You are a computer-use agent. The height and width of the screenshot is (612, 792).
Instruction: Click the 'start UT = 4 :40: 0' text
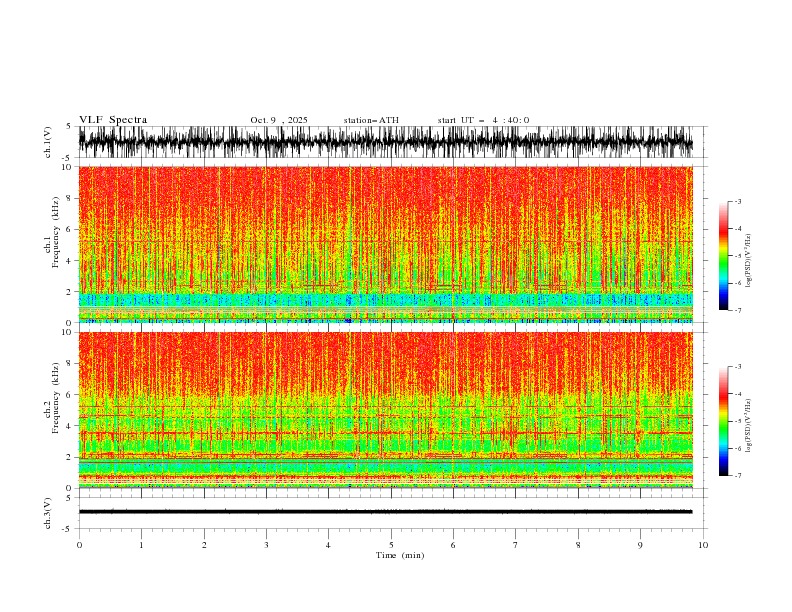point(483,120)
